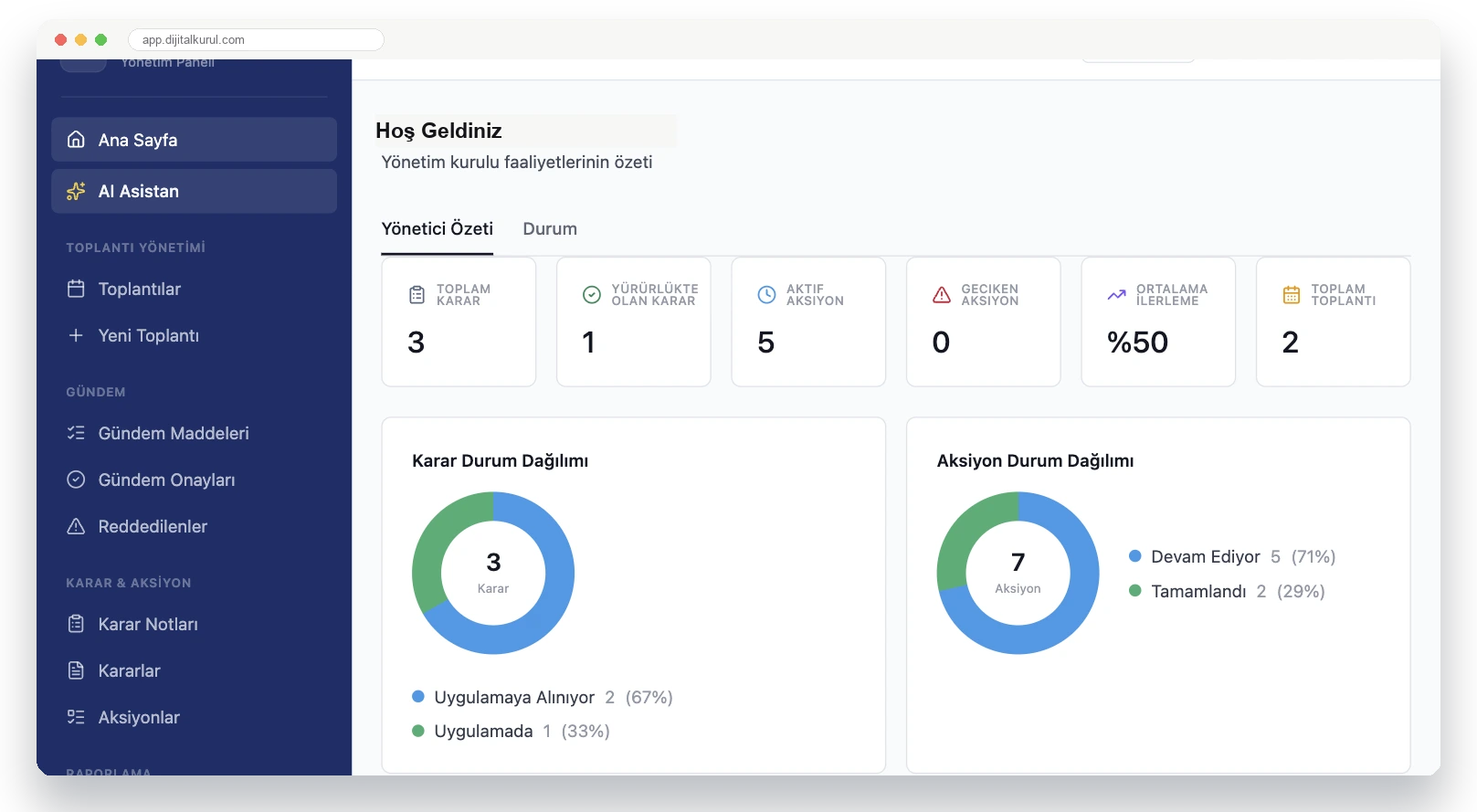
Task: Click the Aksiyon Durum Dağılımı title
Action: pos(1036,460)
